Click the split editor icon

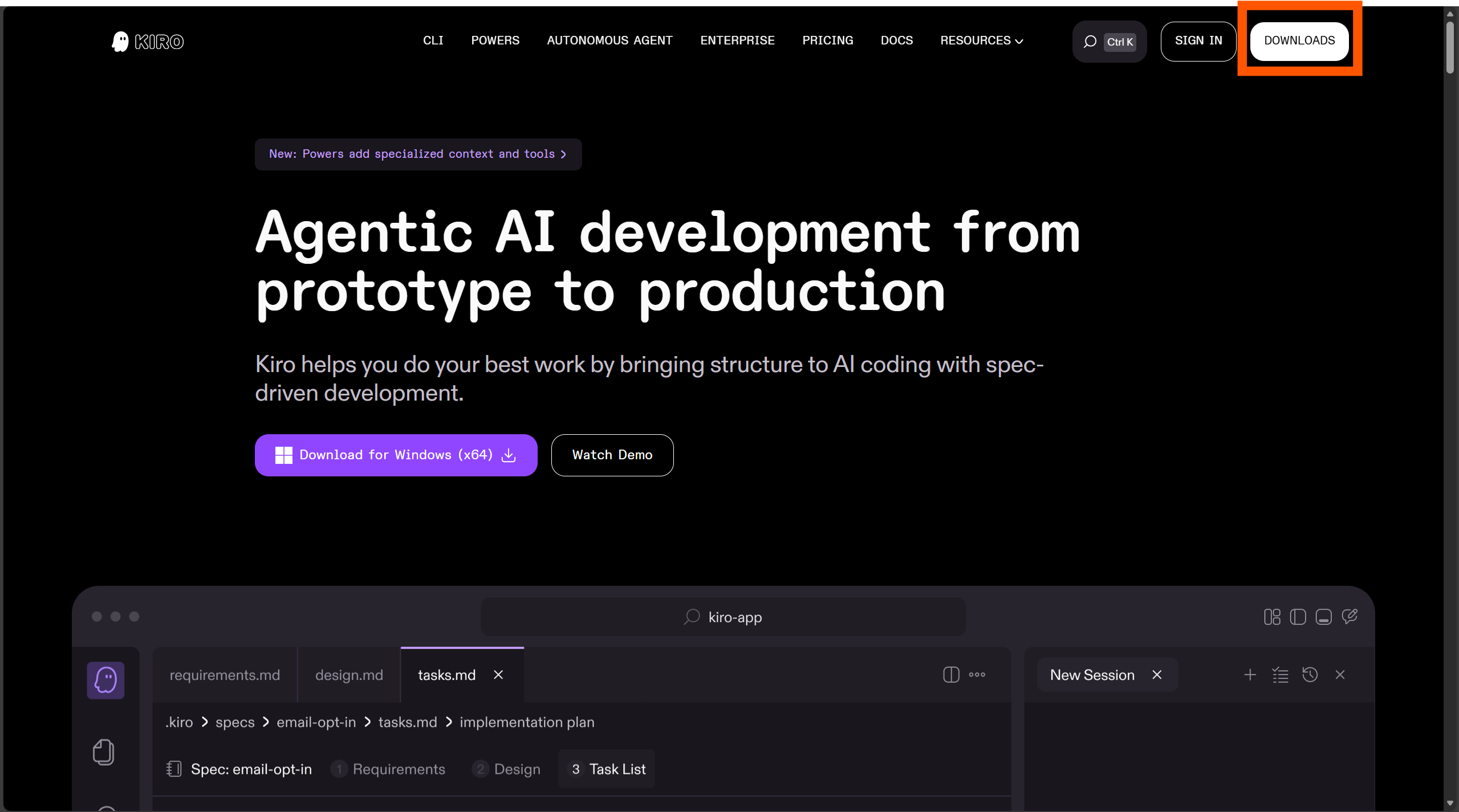pyautogui.click(x=951, y=675)
